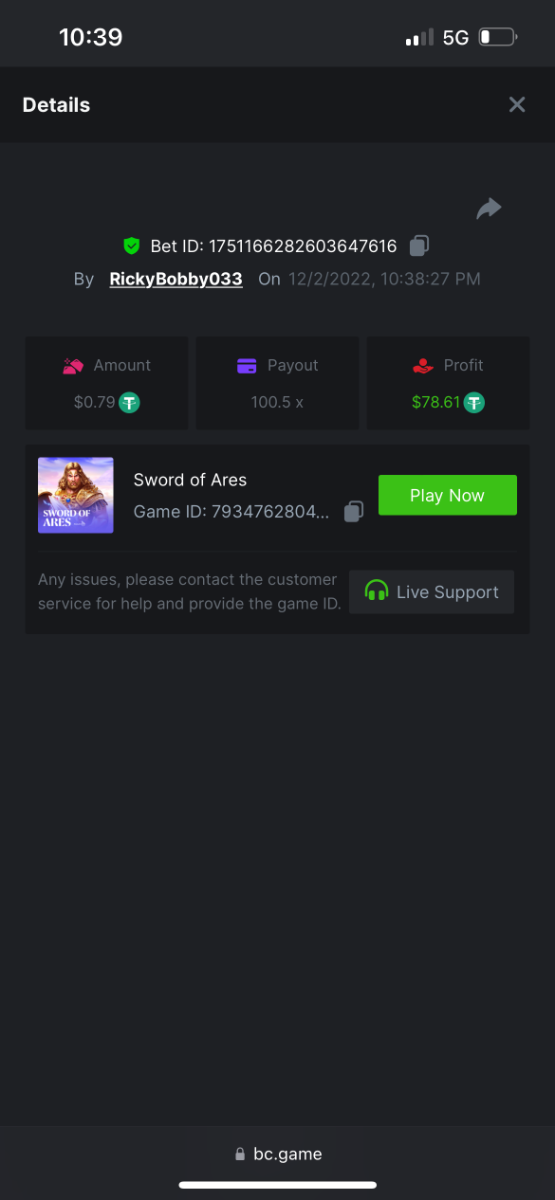Click the purple Payout card icon
This screenshot has height=1200, width=555.
coord(247,366)
